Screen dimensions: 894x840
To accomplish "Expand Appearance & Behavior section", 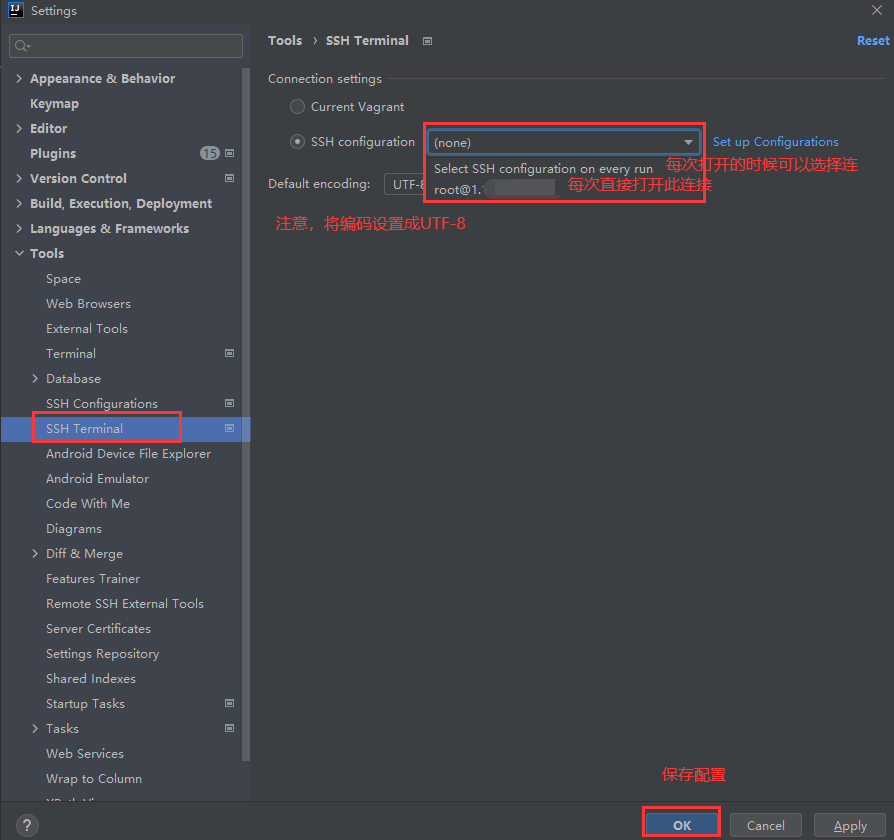I will tap(19, 78).
